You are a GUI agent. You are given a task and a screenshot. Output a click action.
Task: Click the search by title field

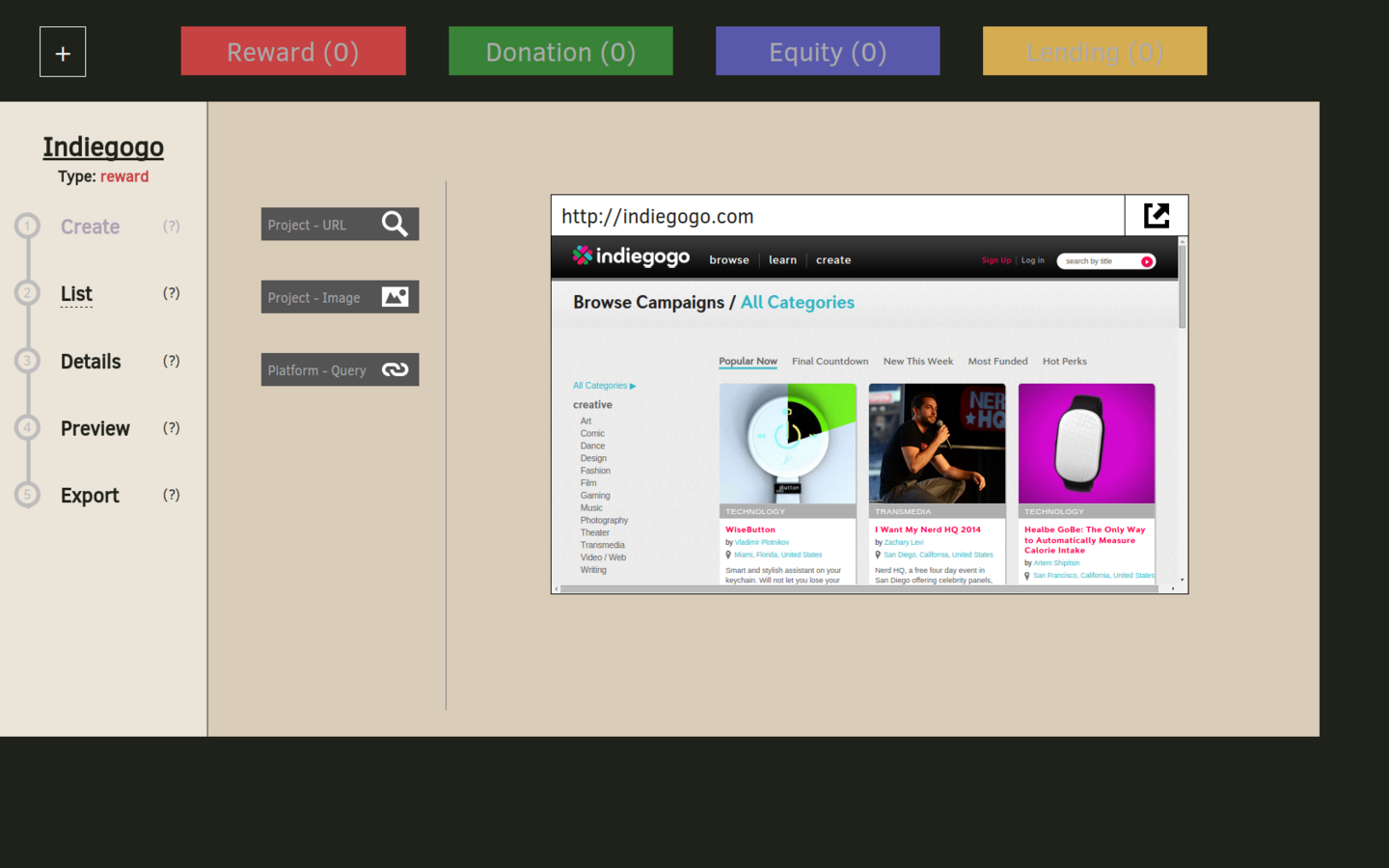[x=1098, y=261]
